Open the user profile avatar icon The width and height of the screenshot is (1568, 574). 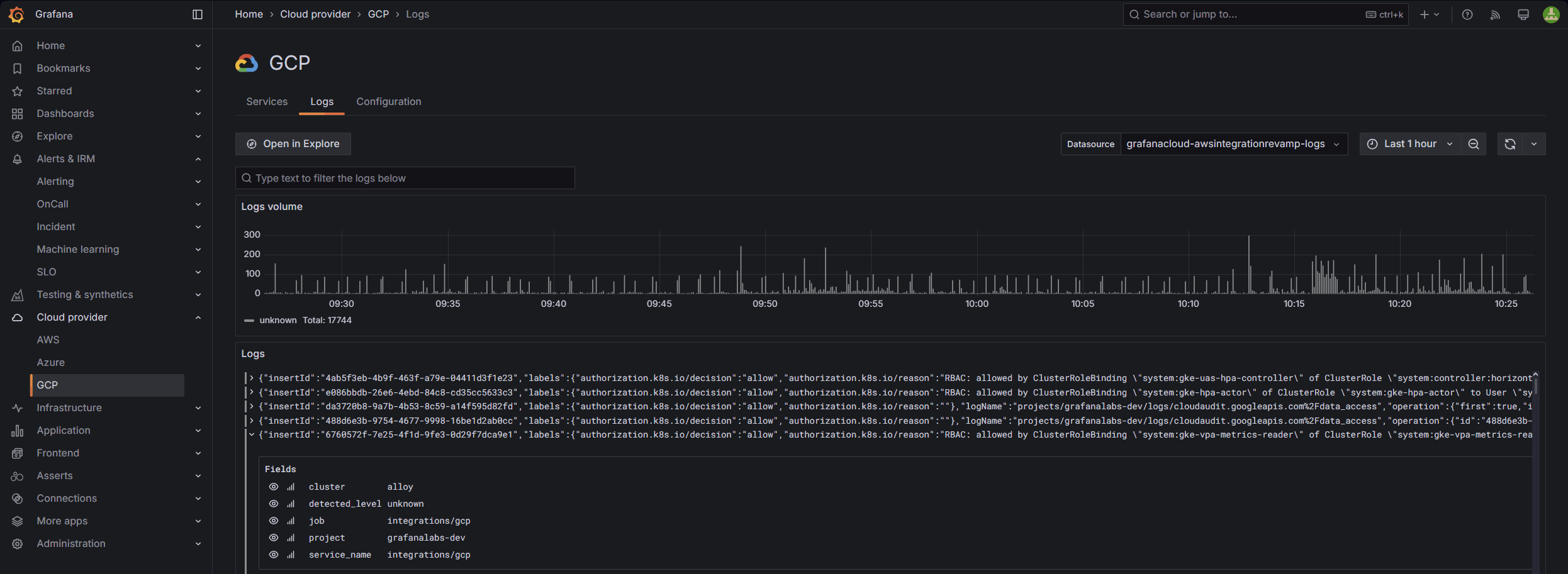click(1550, 14)
